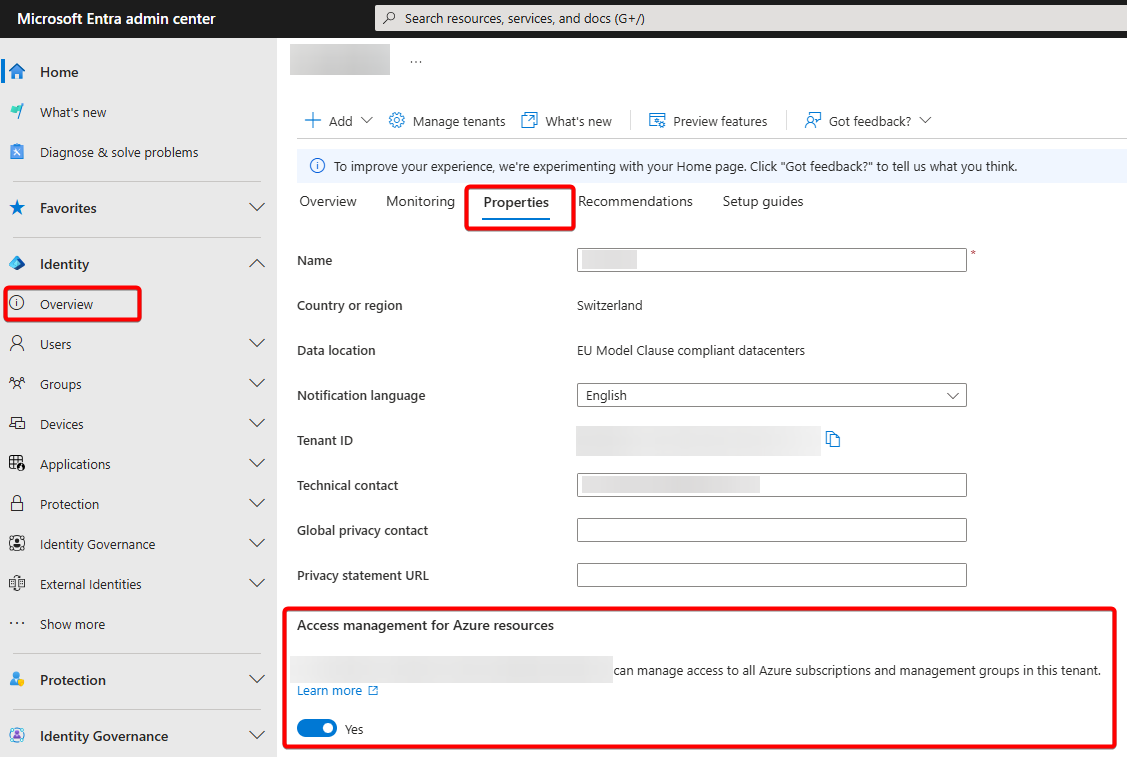
Task: Expand the Users menu chevron
Action: [x=257, y=343]
